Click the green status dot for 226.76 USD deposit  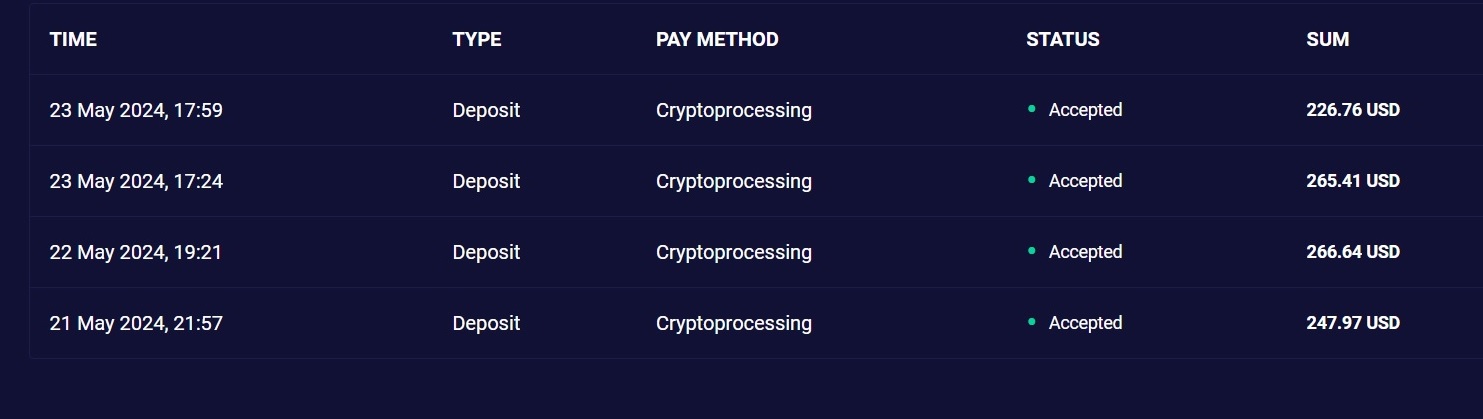tap(1031, 109)
